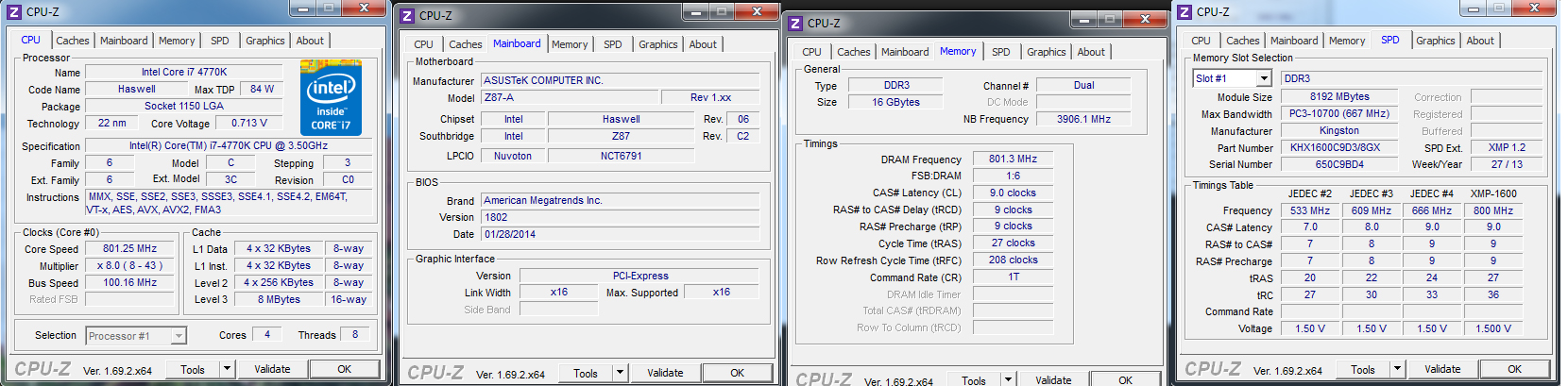Open Mainboard tab in CPU window
Viewport: 1568px width, 386px height.
click(x=124, y=41)
